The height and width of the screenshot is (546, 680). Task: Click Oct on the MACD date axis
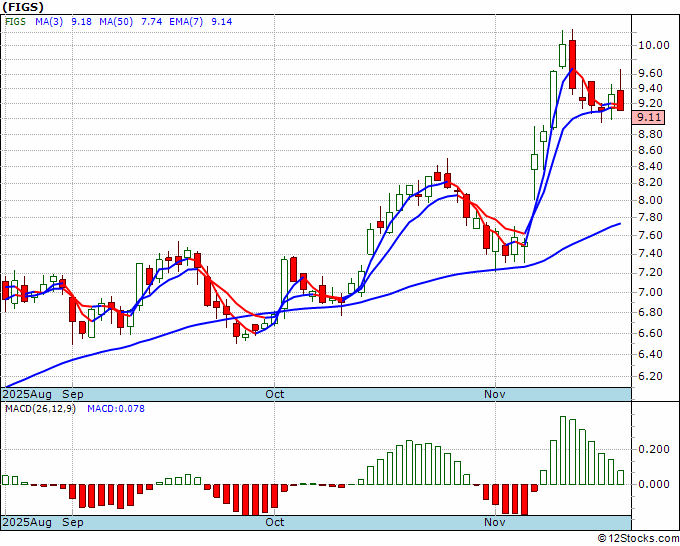tap(275, 522)
